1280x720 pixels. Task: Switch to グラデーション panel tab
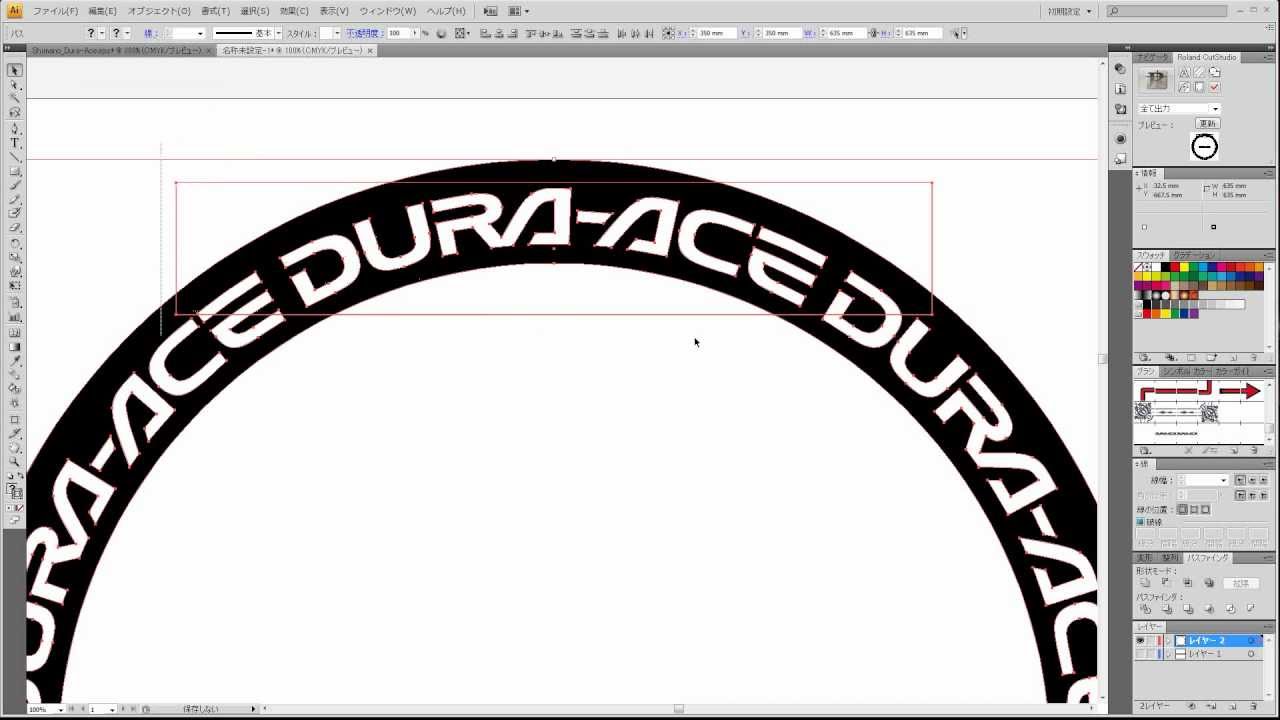1193,255
